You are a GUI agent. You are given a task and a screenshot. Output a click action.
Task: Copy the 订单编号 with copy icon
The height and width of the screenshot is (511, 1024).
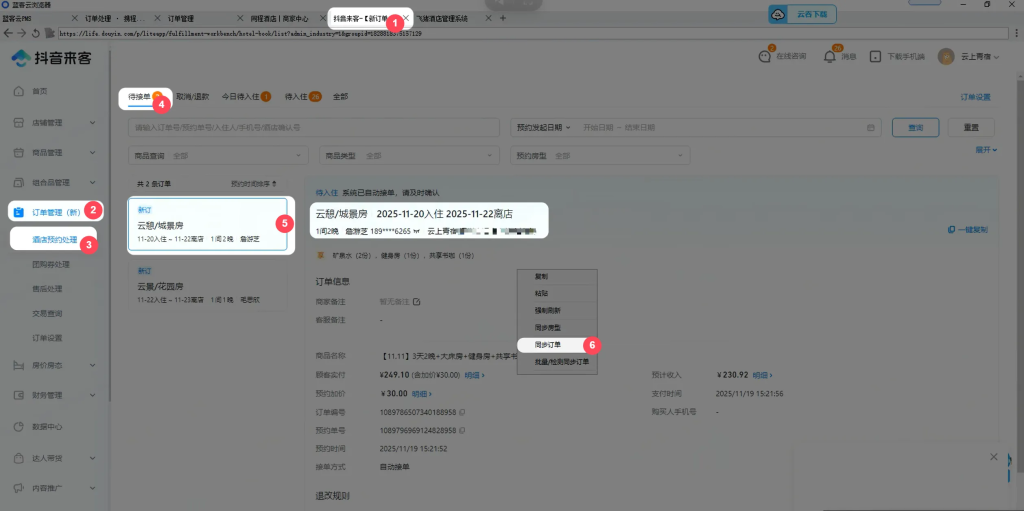(461, 412)
